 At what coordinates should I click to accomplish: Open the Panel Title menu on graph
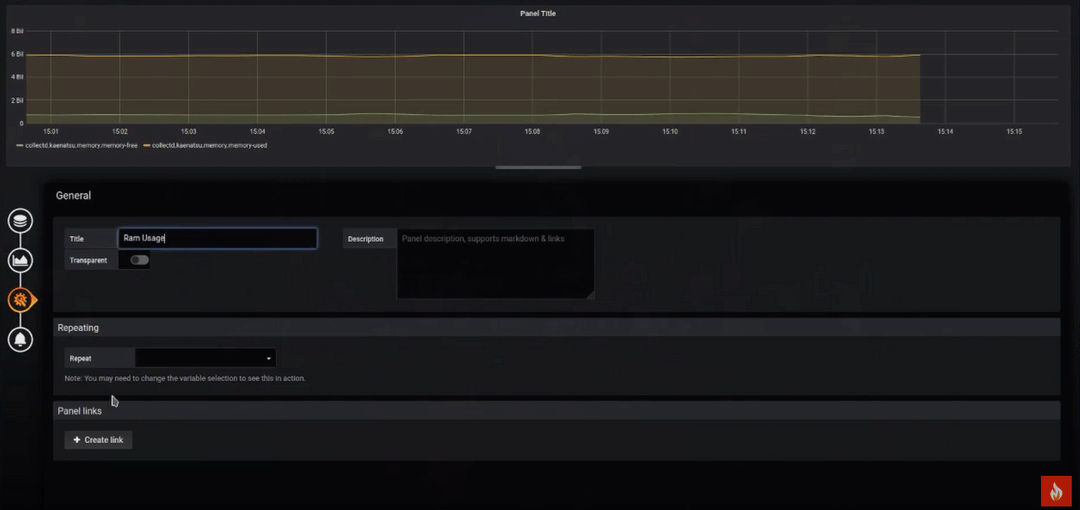click(x=538, y=14)
